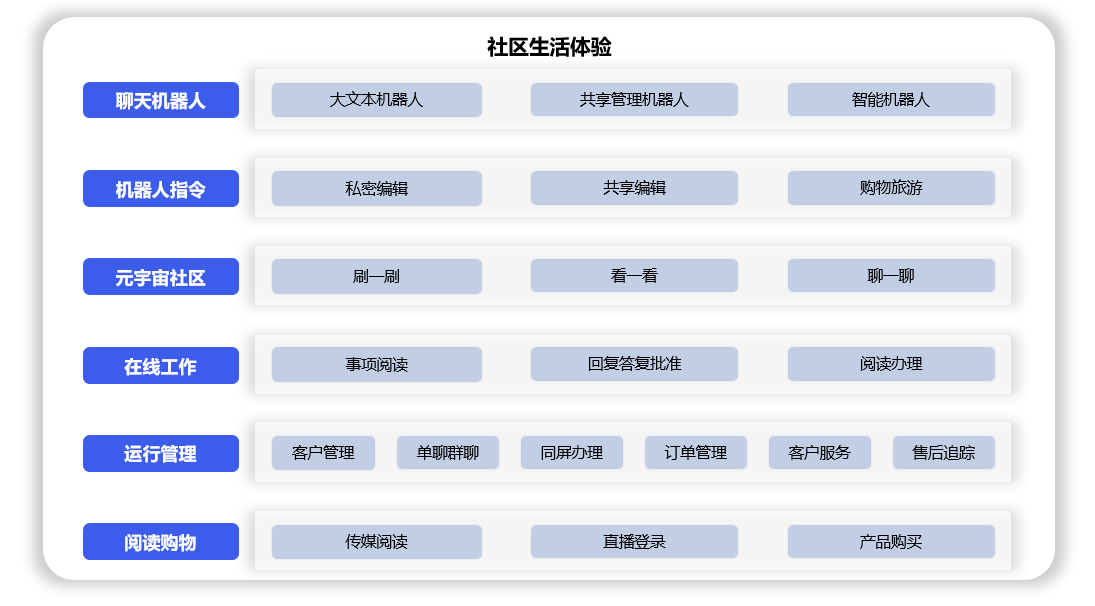The image size is (1095, 606).
Task: Choose the 共享管理机器人 option
Action: click(x=634, y=100)
